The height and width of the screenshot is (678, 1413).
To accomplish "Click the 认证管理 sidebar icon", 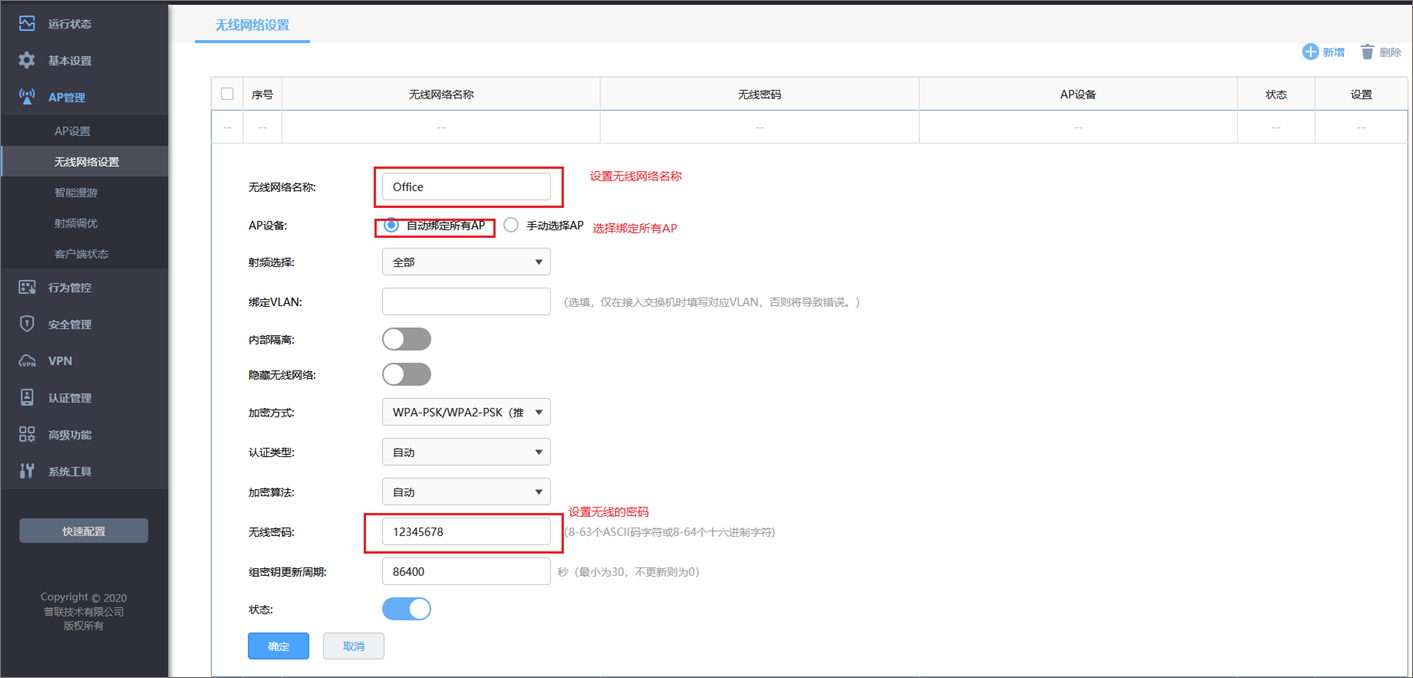I will click(27, 397).
